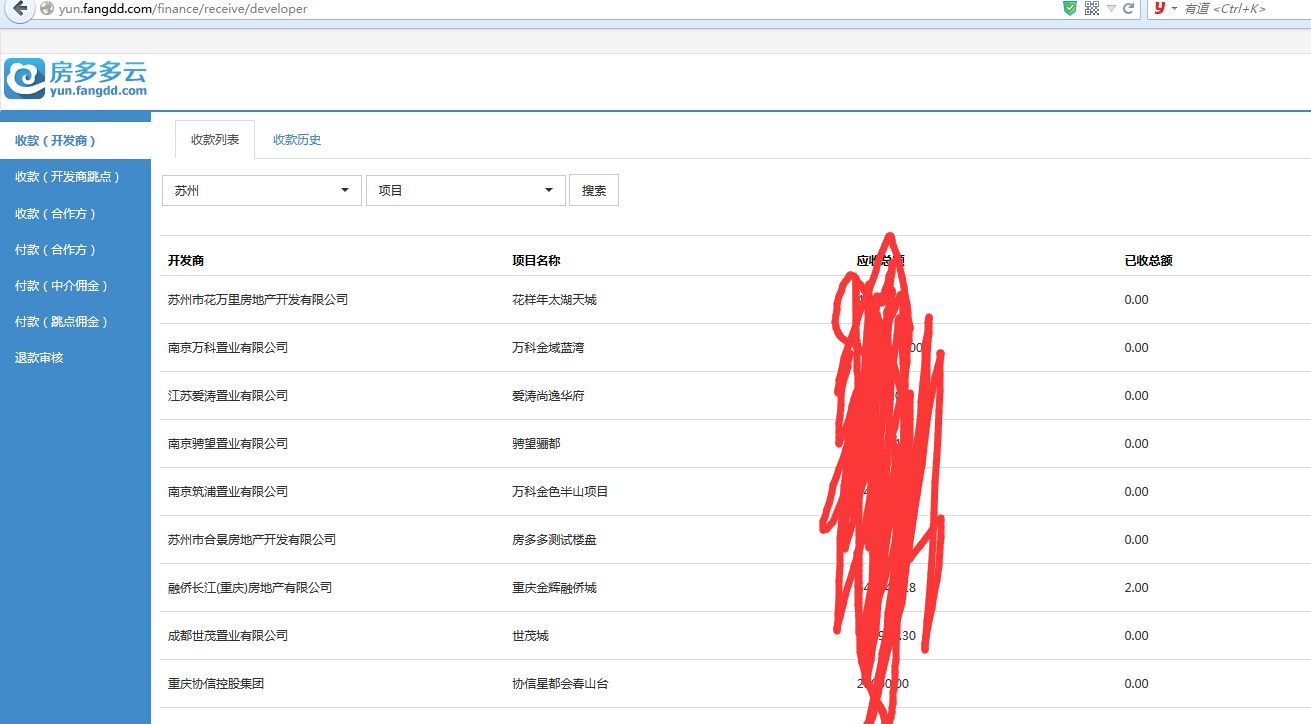Screen dimensions: 1311x724
Task: Select 苏州市花万里房地产开发有限公司 cell
Action: click(x=258, y=299)
